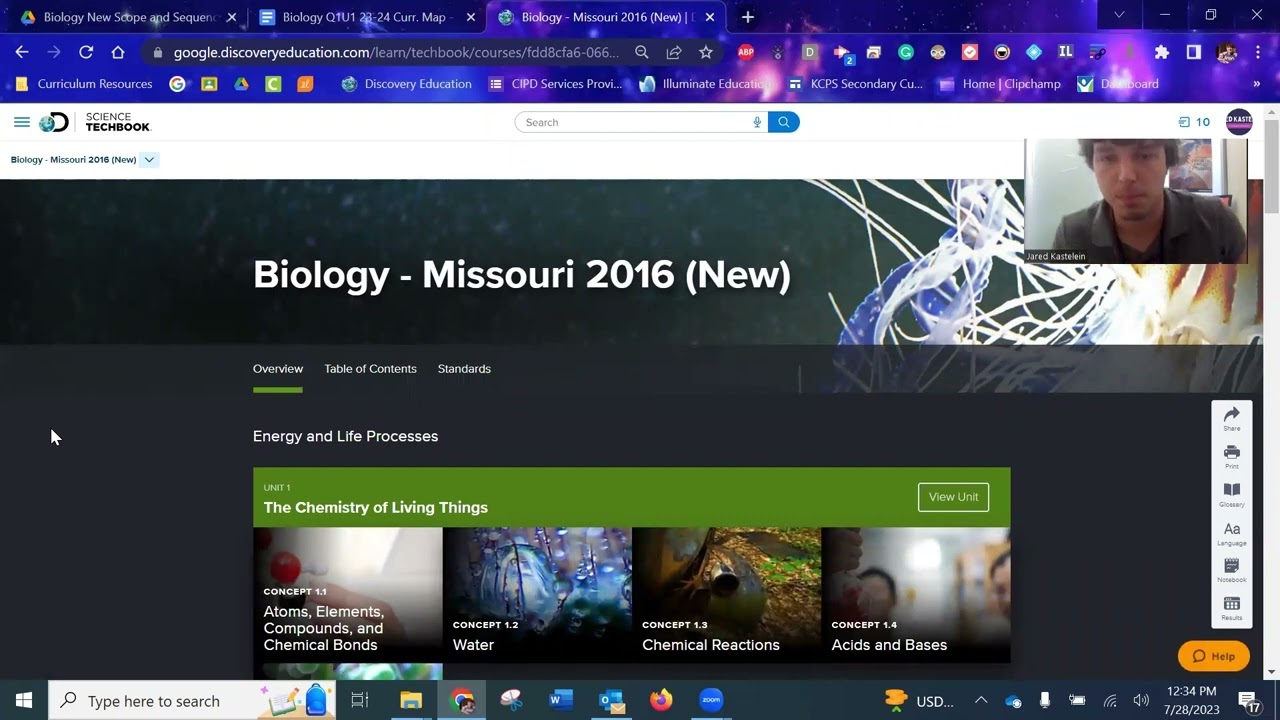Open Firefox from the taskbar
Viewport: 1280px width, 720px height.
661,700
